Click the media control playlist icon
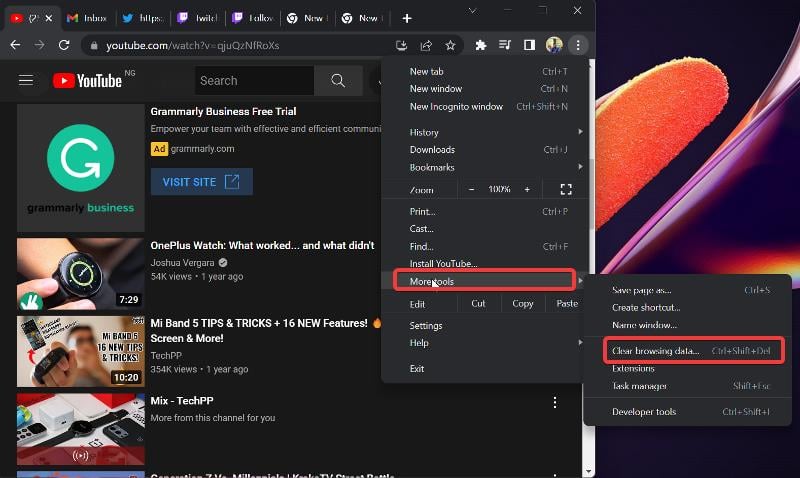800x478 pixels. pyautogui.click(x=505, y=45)
